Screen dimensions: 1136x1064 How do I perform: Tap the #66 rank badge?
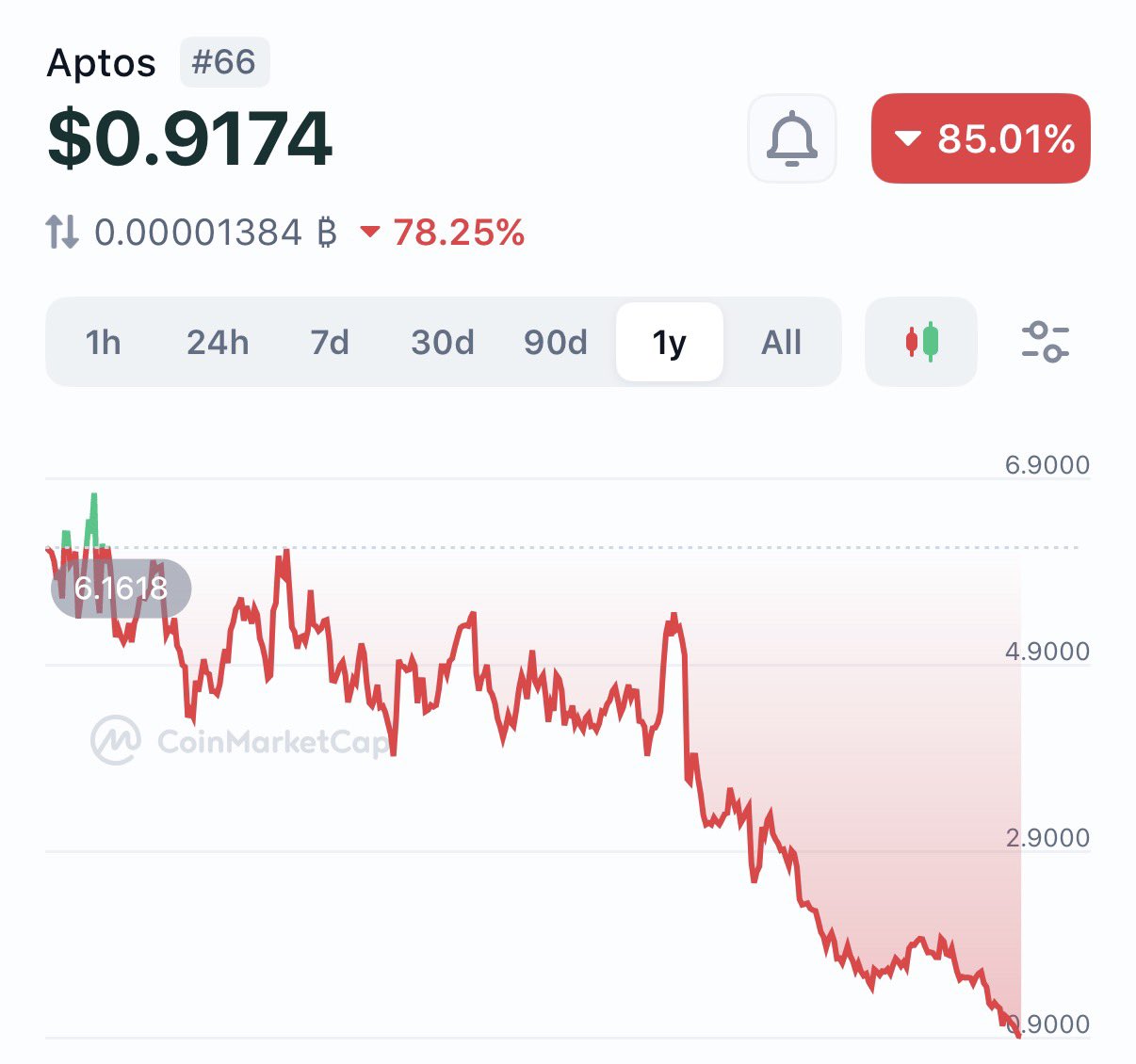224,62
